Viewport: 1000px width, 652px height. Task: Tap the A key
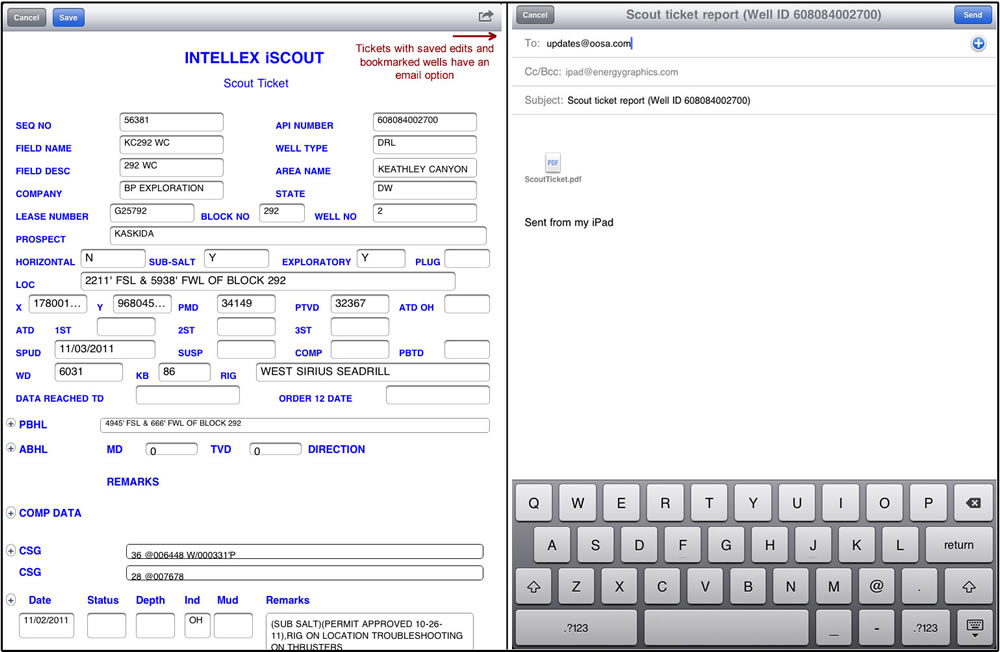(x=552, y=545)
